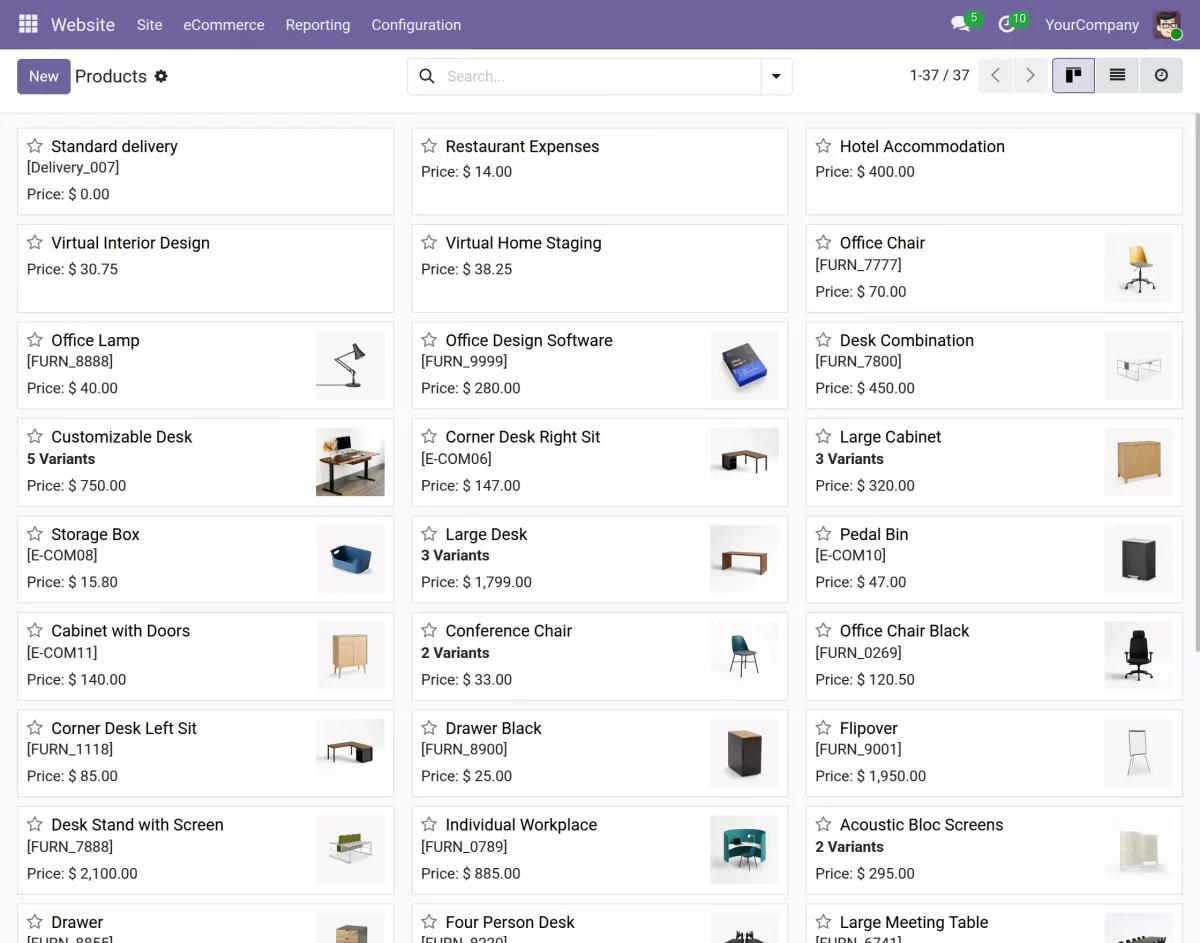Mark Desk Combination as favorite
This screenshot has width=1200, height=943.
coord(823,340)
